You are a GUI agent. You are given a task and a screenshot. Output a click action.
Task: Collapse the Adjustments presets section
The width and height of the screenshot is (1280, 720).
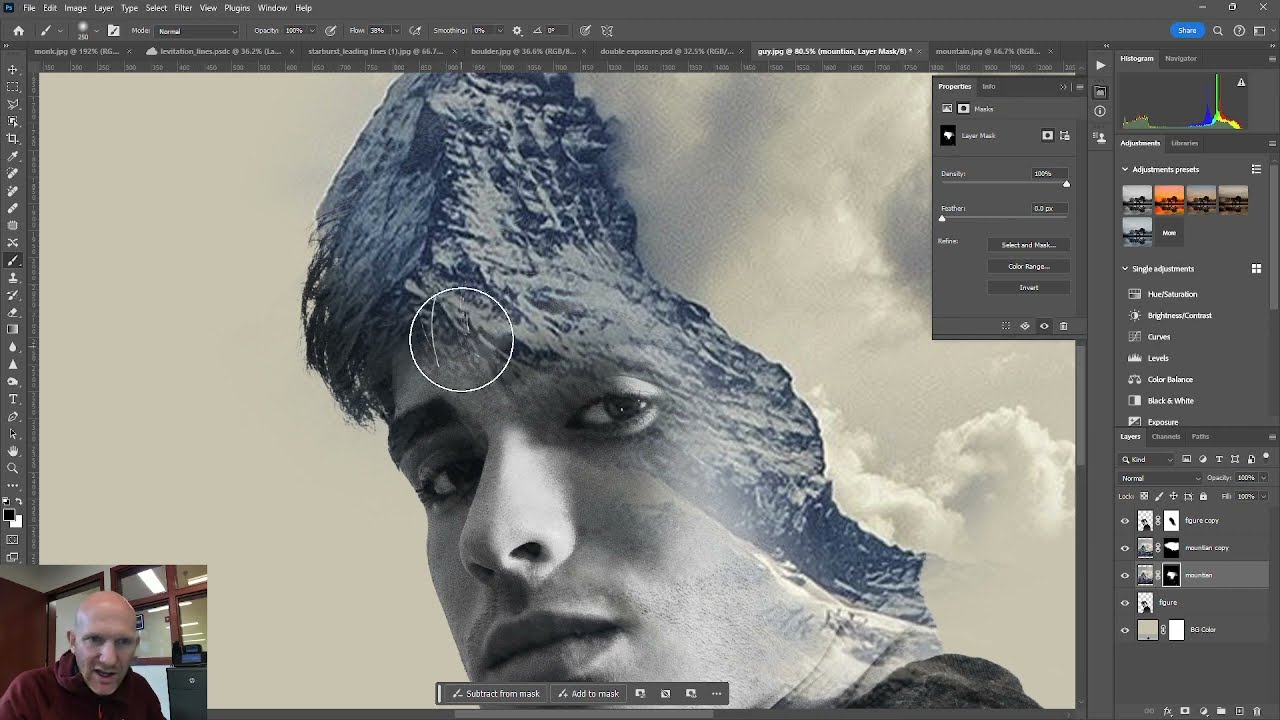coord(1125,169)
